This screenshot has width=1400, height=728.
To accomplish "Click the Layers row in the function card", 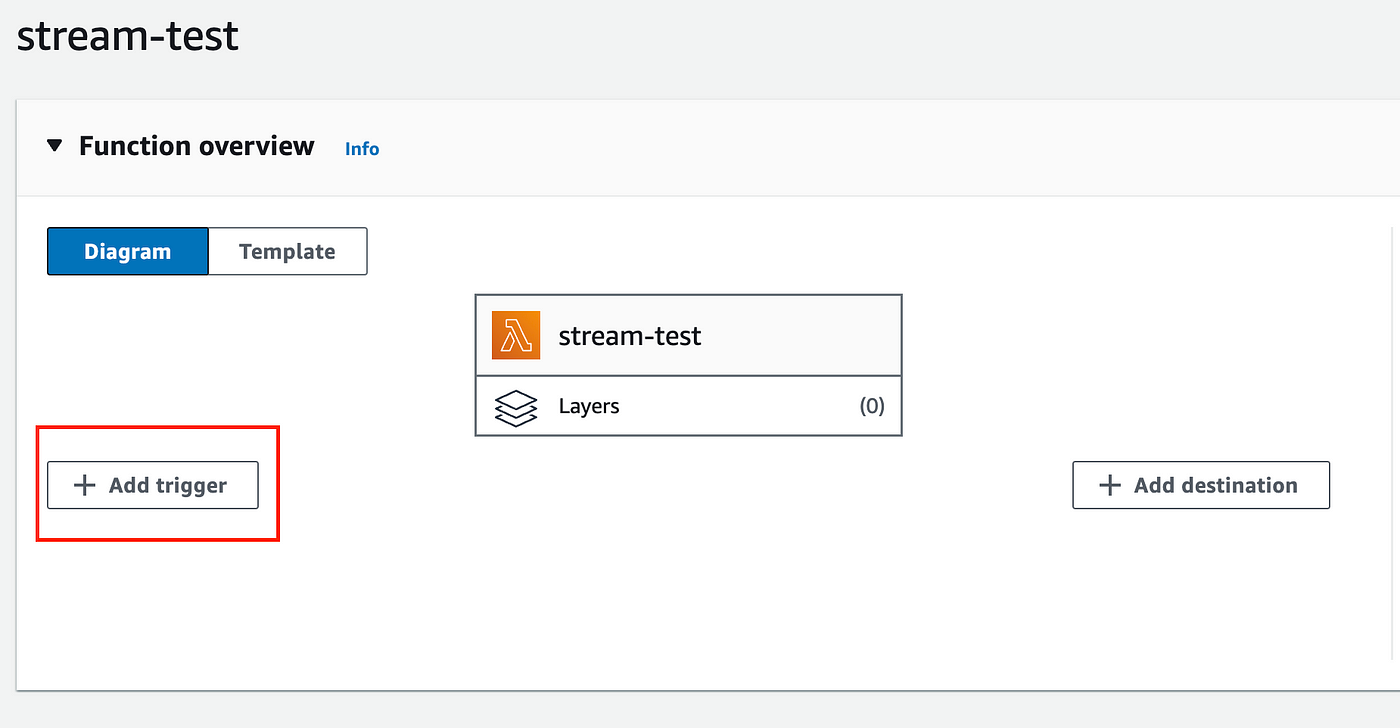I will [688, 406].
